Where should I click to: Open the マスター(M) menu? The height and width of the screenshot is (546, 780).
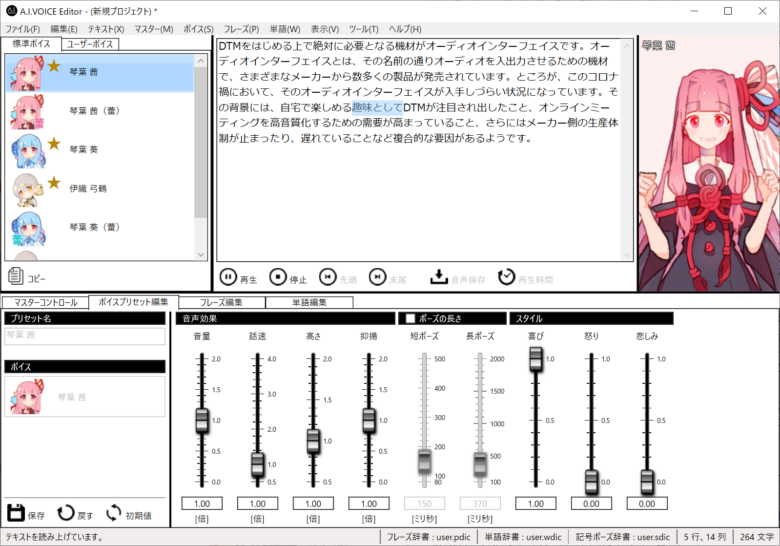coord(154,29)
